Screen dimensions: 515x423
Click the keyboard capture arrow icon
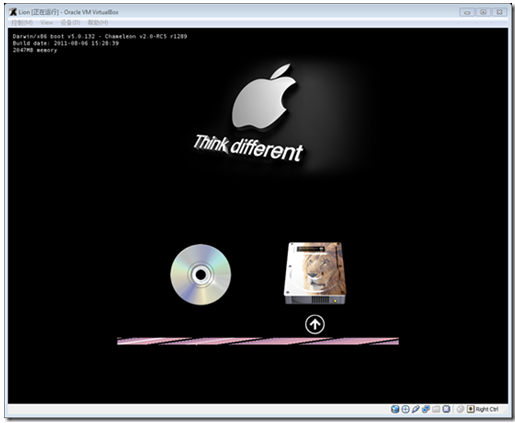(470, 409)
